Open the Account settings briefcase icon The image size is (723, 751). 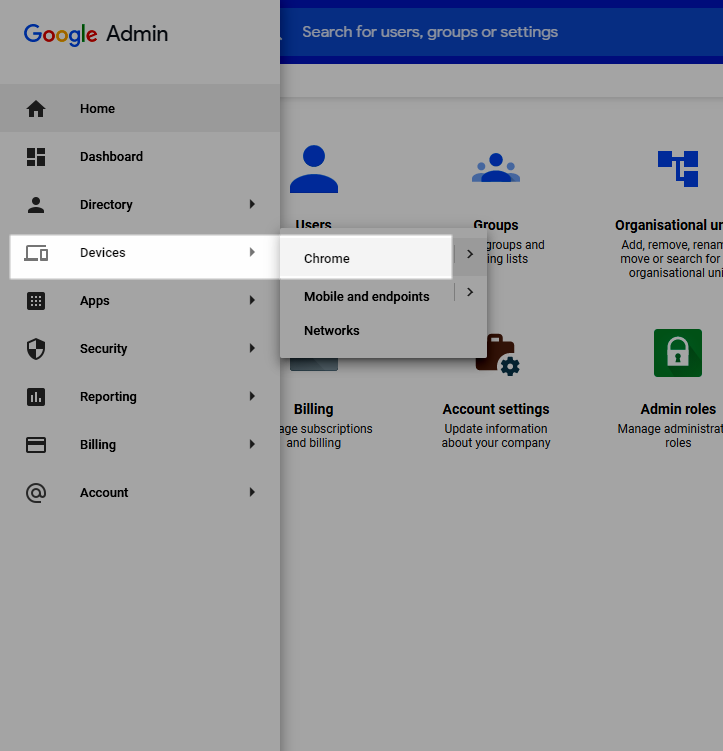497,354
